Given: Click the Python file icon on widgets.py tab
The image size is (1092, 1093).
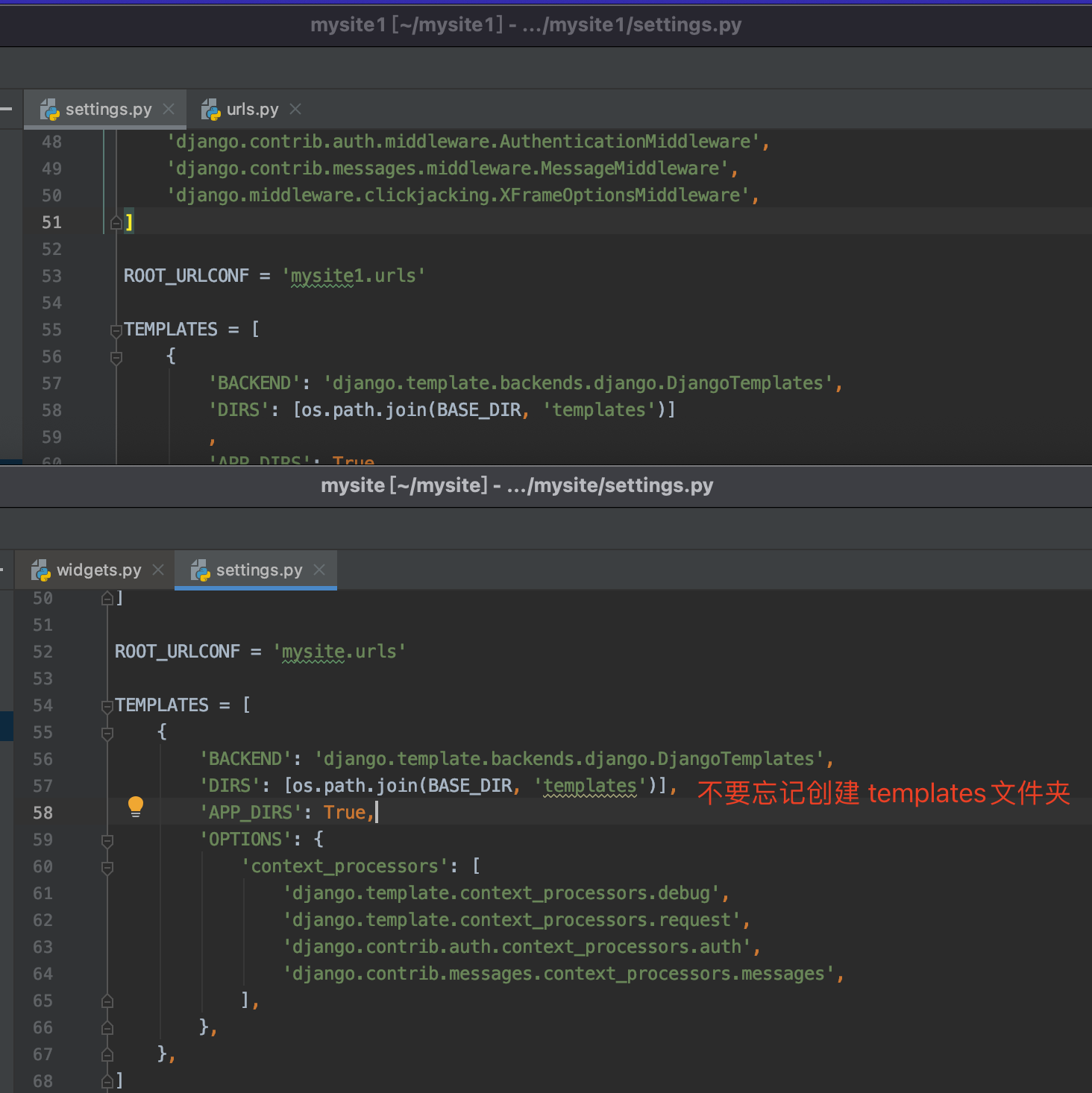Looking at the screenshot, I should (x=40, y=570).
